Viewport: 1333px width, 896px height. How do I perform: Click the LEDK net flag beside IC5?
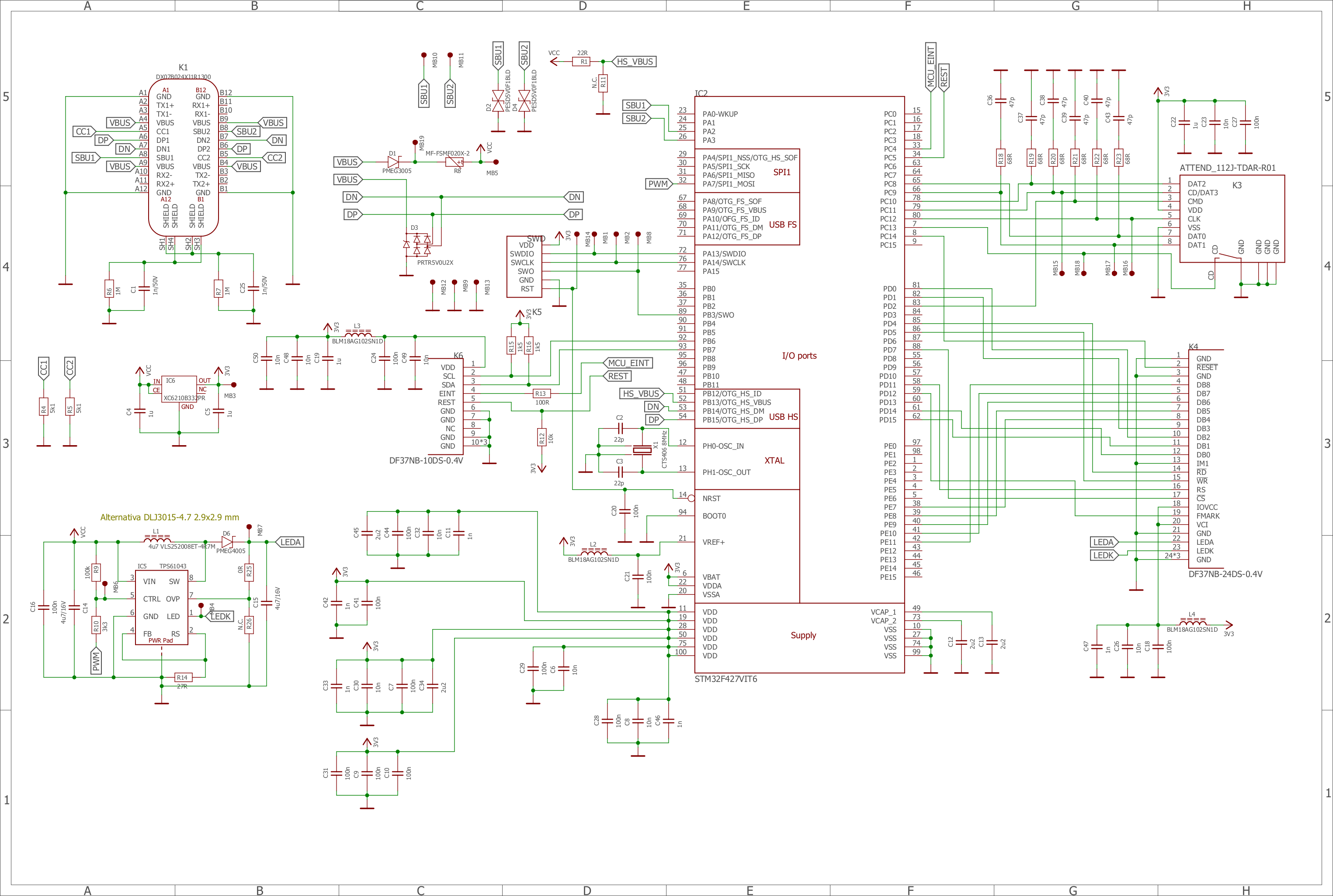click(x=219, y=616)
